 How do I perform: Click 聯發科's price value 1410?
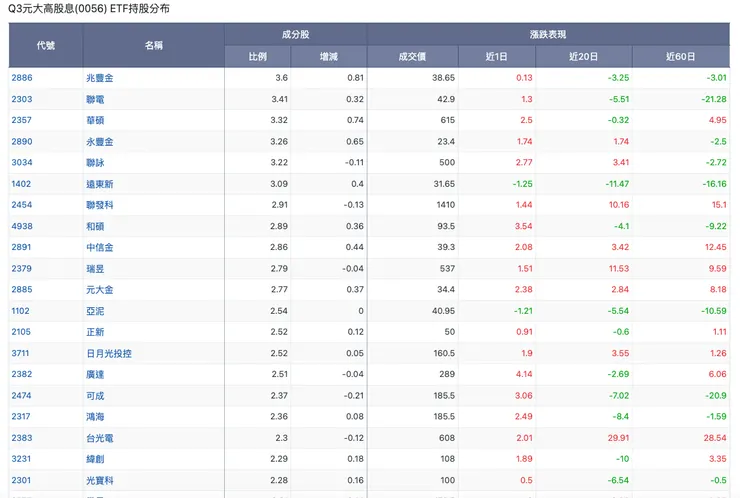coord(446,205)
